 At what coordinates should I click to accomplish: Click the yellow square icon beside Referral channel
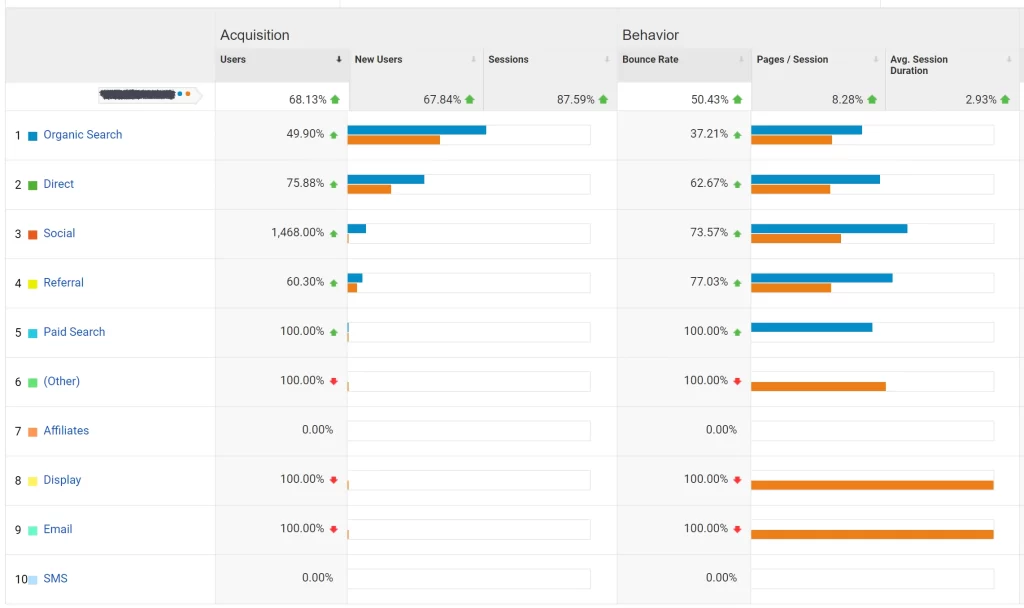tap(33, 282)
